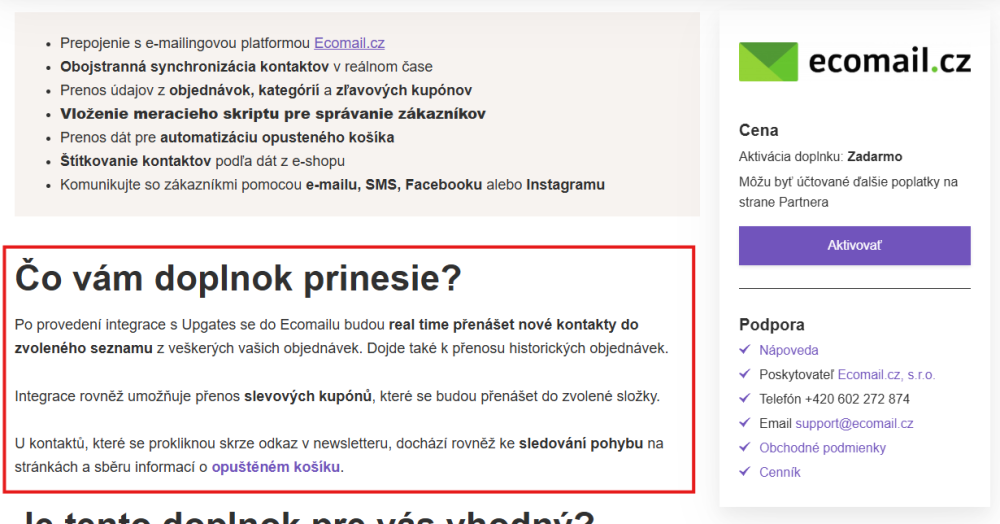1000x524 pixels.
Task: Click the checkmark icon beside Telefón
Action: [744, 399]
